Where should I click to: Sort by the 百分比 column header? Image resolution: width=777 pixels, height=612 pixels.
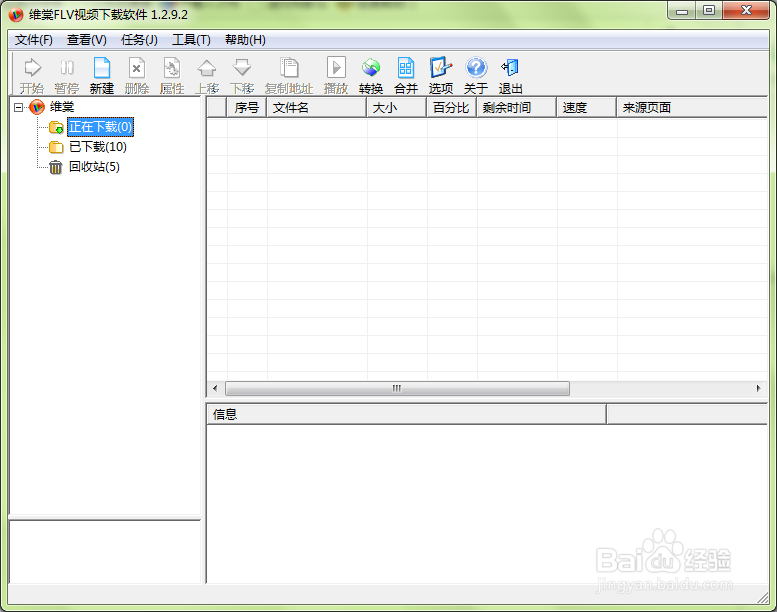coord(452,107)
